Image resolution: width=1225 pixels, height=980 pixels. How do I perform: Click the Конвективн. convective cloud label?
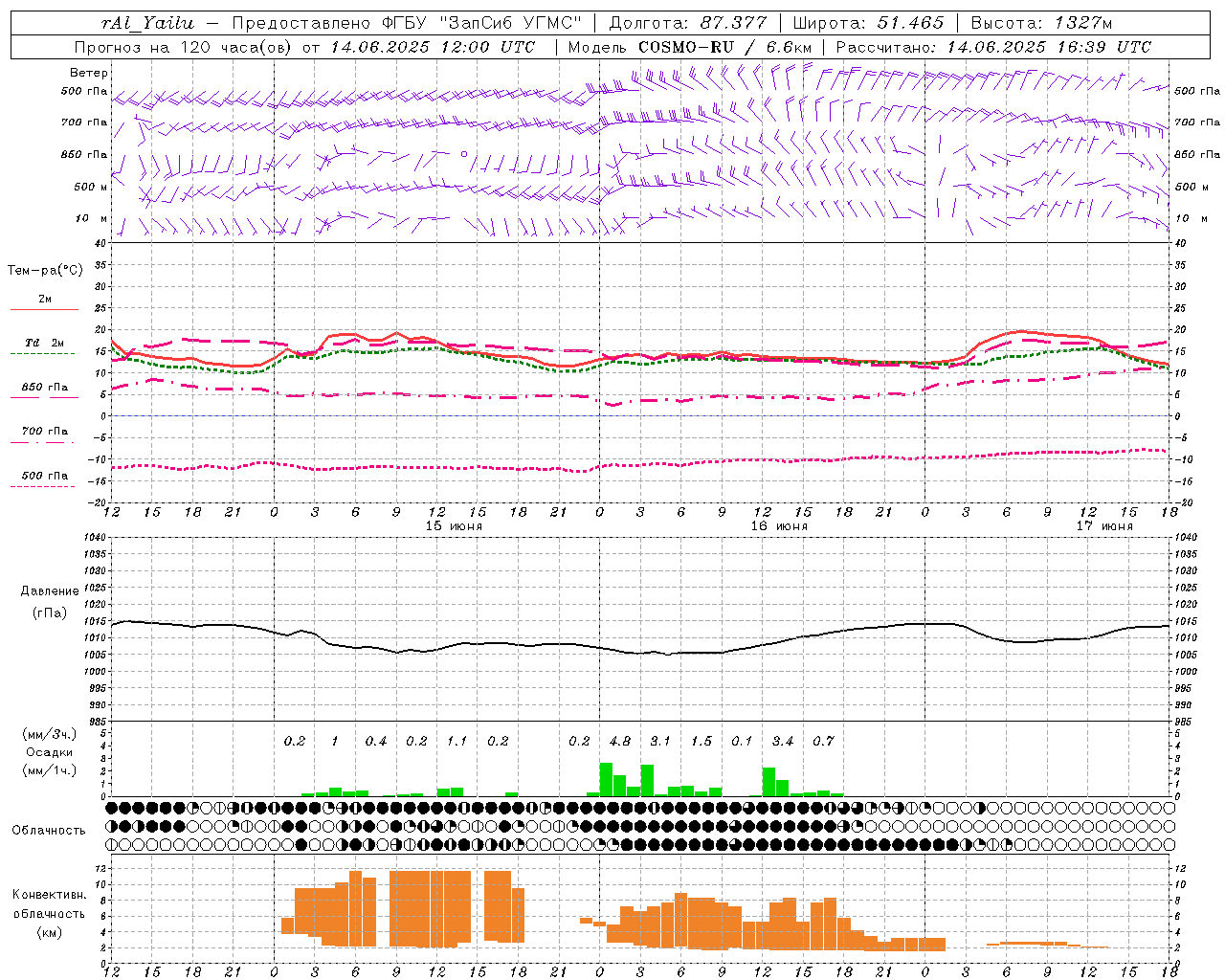click(x=50, y=895)
